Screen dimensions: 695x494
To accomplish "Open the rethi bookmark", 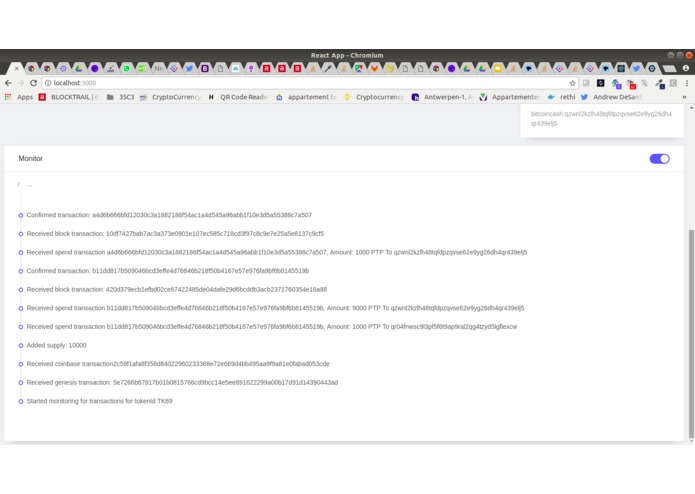I will pyautogui.click(x=562, y=97).
